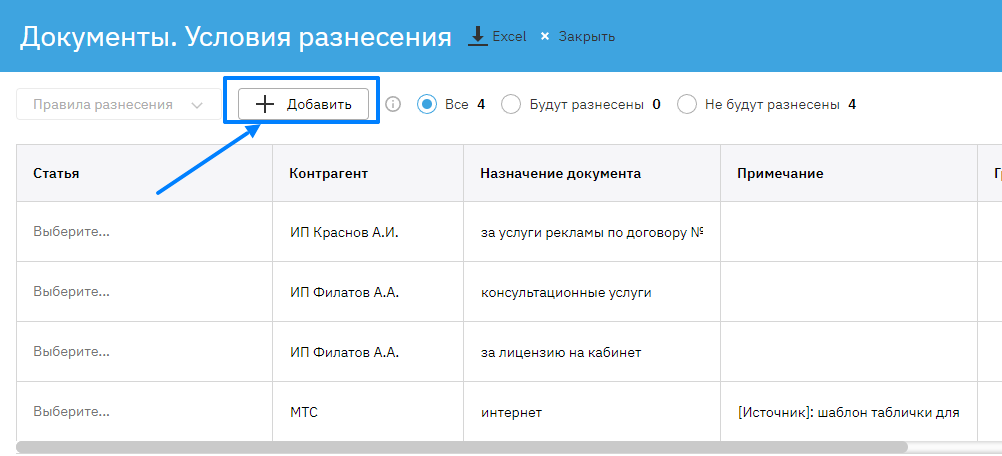
Task: Click the консультационные услуги cell
Action: [x=566, y=292]
